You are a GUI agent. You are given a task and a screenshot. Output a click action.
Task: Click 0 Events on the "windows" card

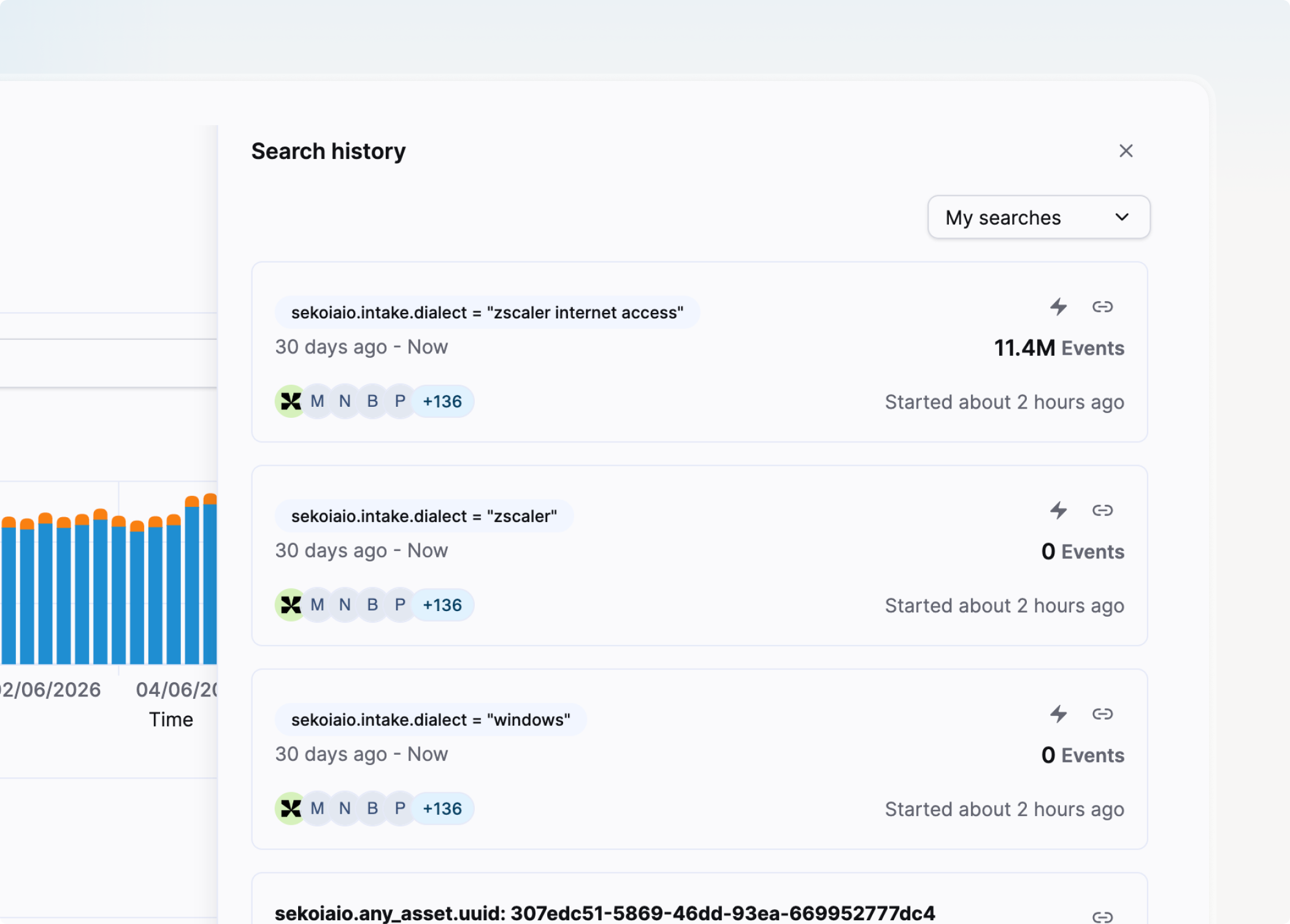click(1083, 755)
